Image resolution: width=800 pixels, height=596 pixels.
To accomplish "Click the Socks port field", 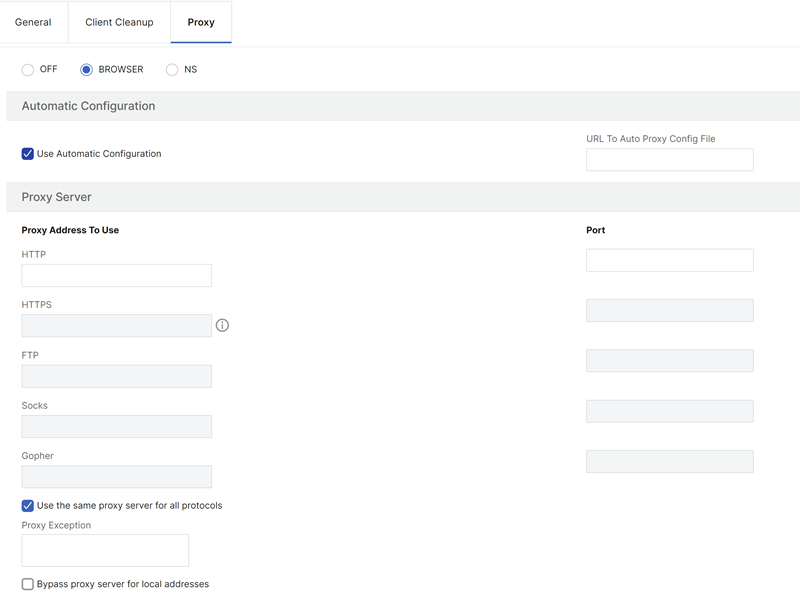I will (669, 411).
